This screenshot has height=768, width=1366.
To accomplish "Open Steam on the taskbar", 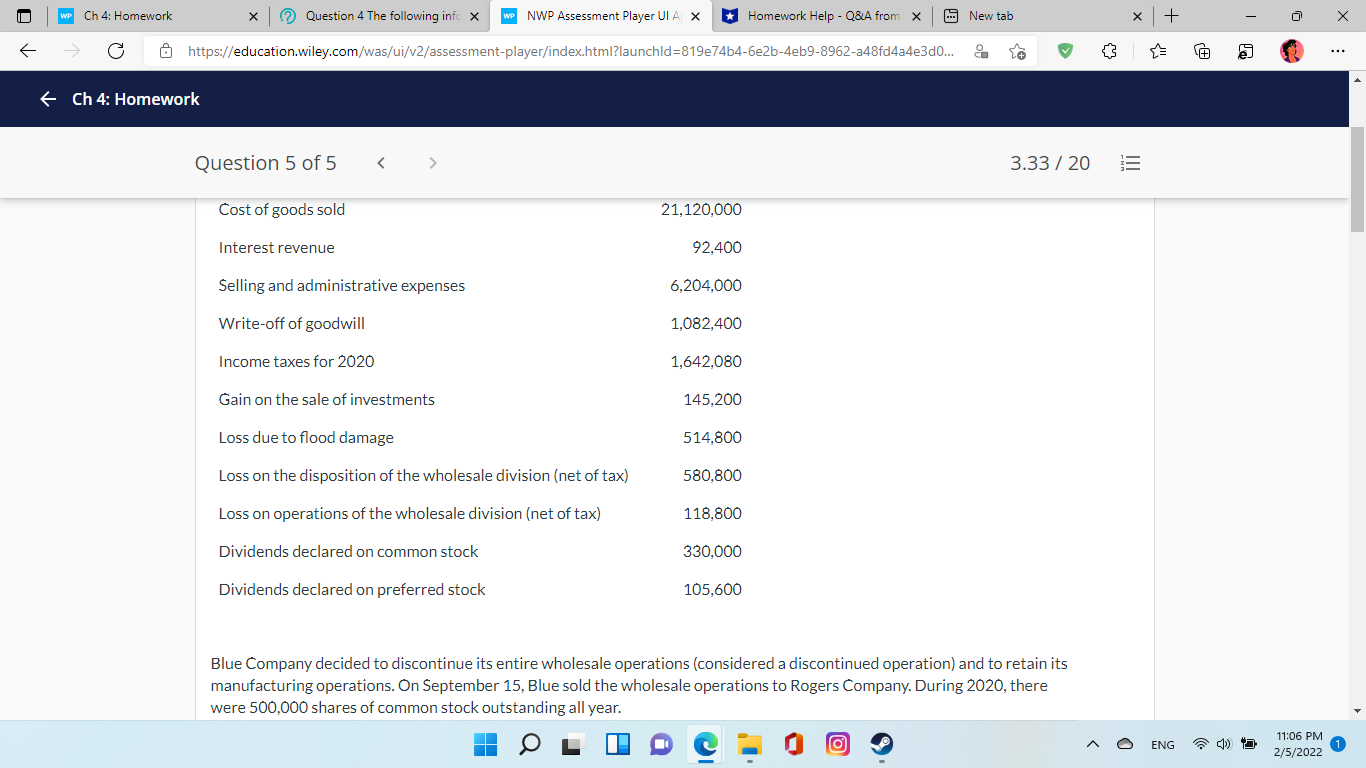I will tap(881, 745).
